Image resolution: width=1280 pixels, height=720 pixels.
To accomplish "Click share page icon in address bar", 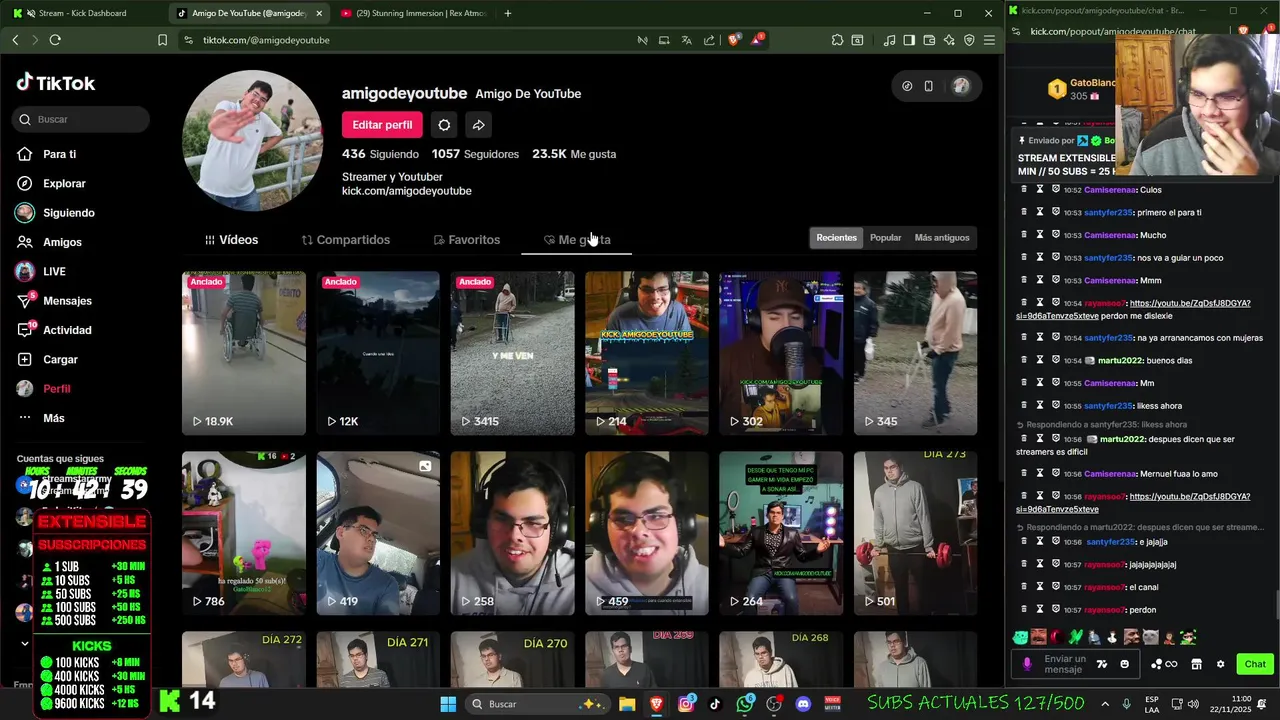I will pyautogui.click(x=709, y=40).
